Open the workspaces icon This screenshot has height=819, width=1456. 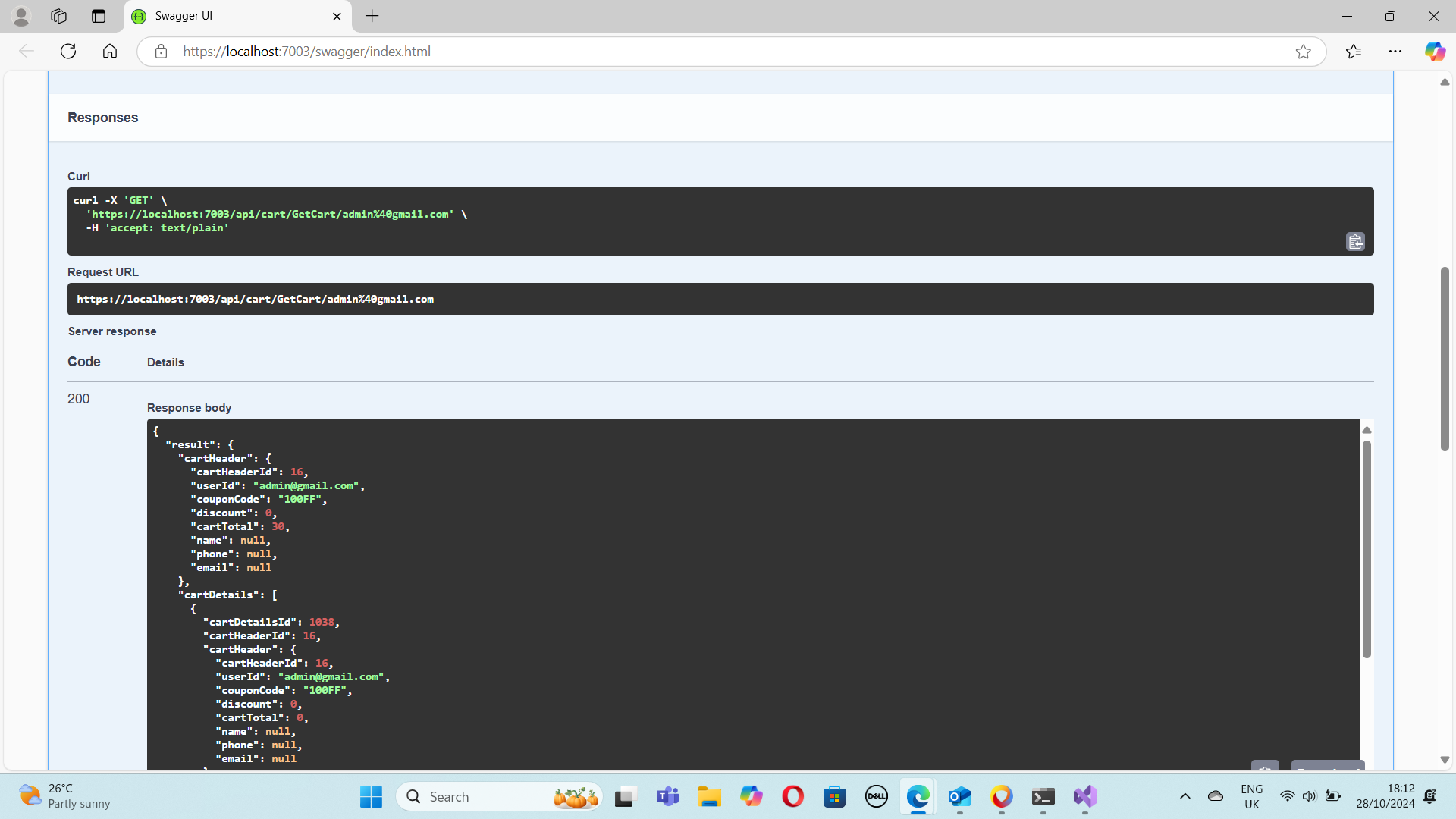pos(59,16)
